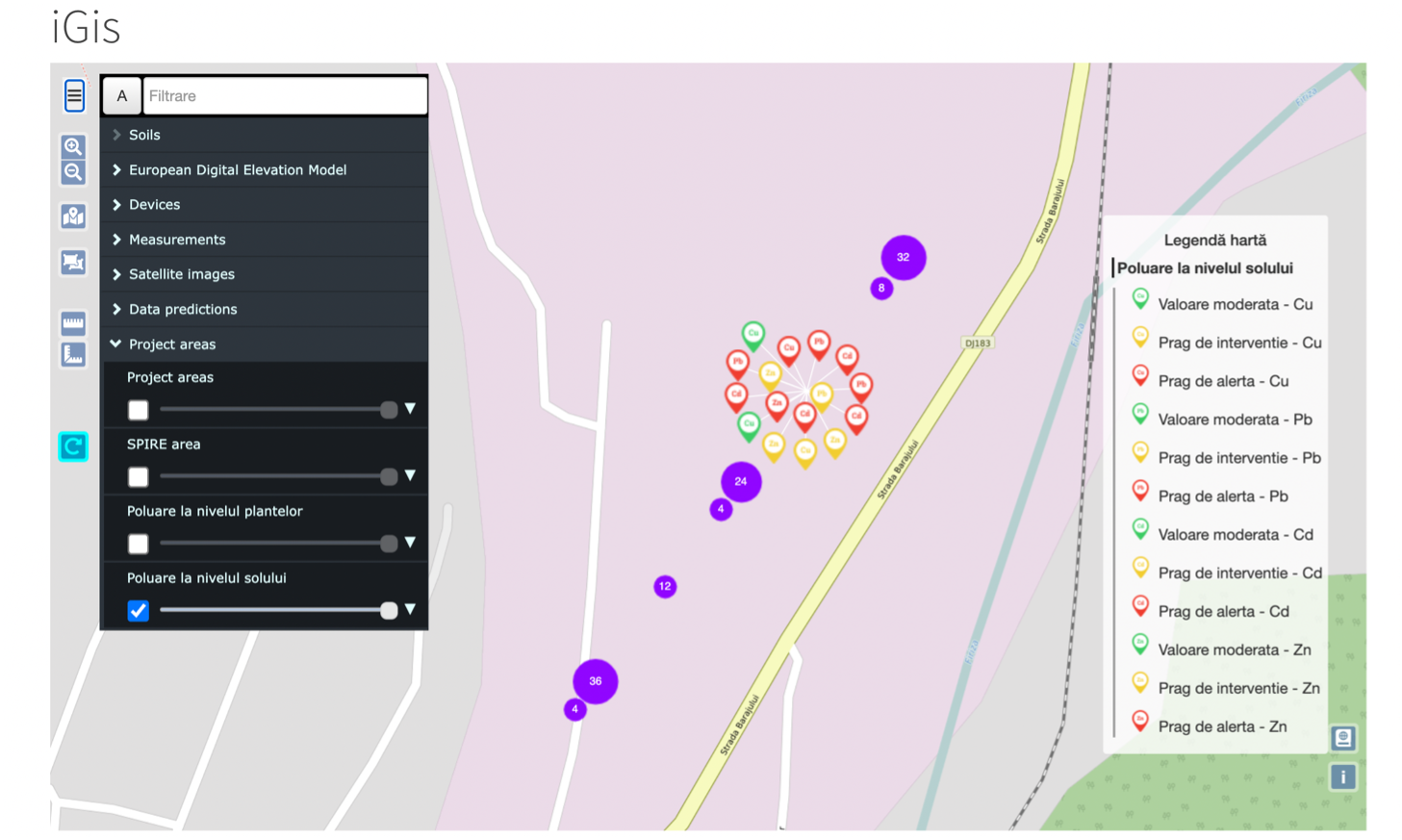Select the area measurement tool icon
Image resolution: width=1402 pixels, height=840 pixels.
[x=73, y=354]
